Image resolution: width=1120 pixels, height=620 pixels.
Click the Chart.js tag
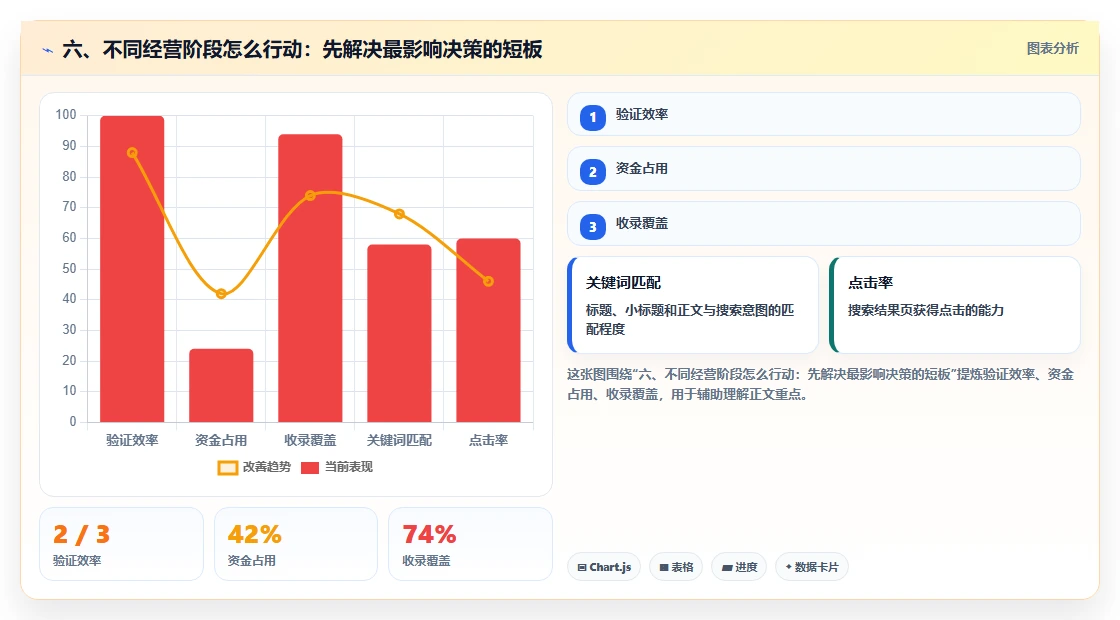(x=604, y=567)
